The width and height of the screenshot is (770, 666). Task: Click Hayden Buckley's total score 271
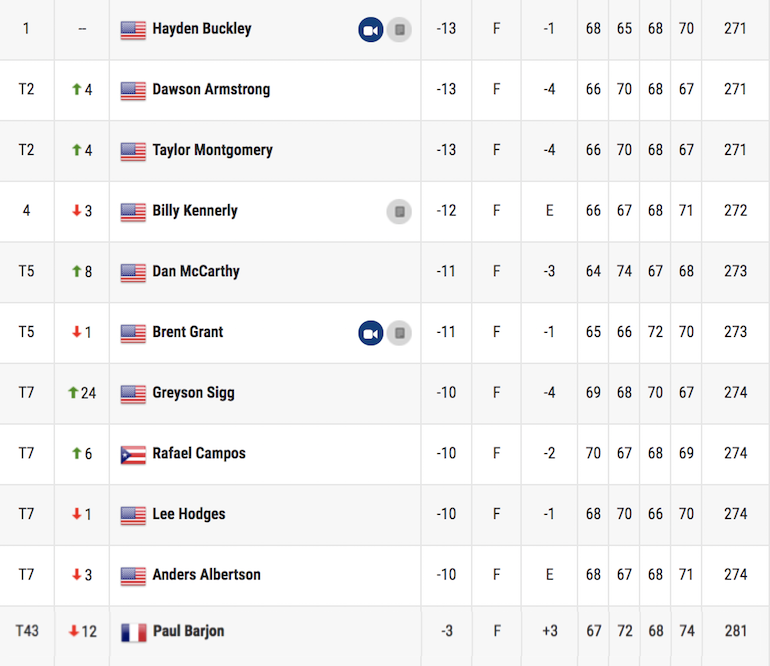pos(735,28)
